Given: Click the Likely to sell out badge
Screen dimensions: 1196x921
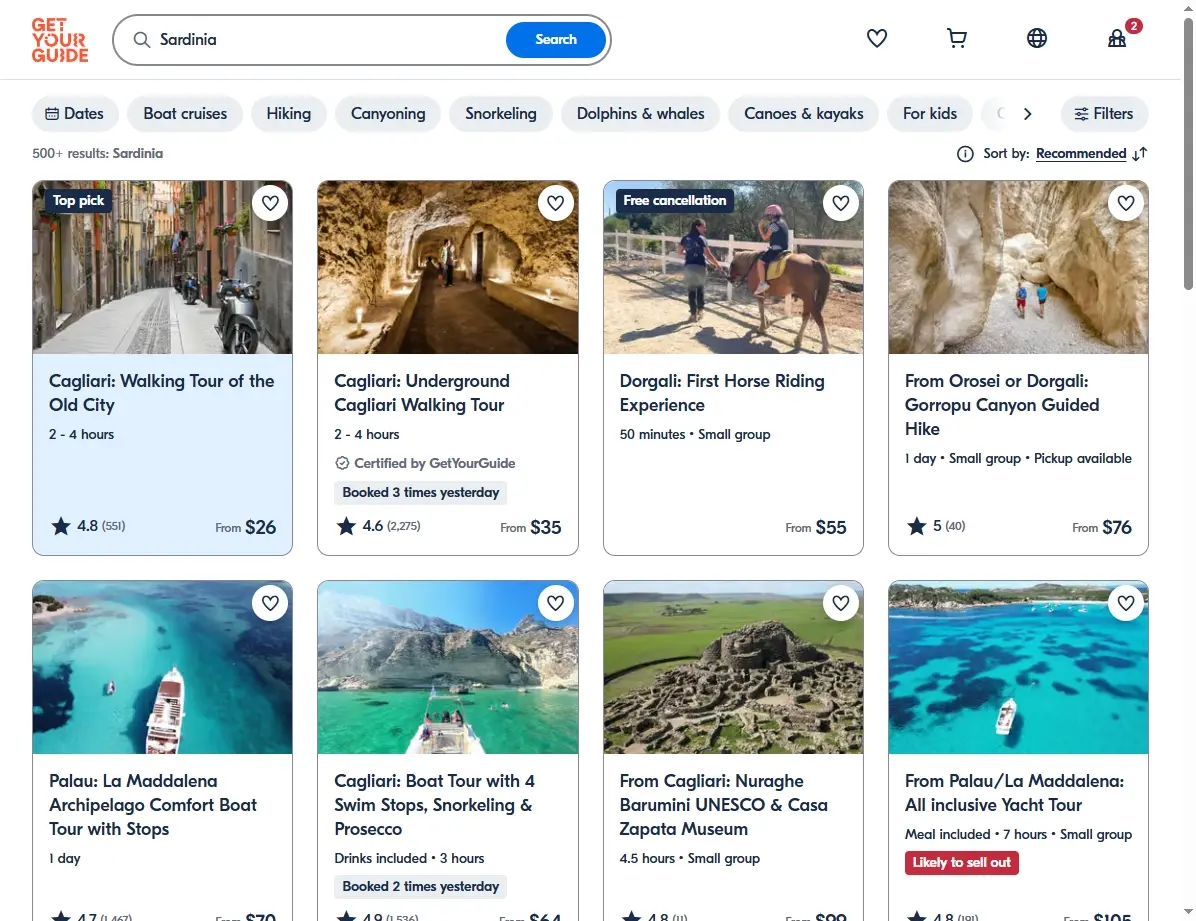Looking at the screenshot, I should [962, 863].
